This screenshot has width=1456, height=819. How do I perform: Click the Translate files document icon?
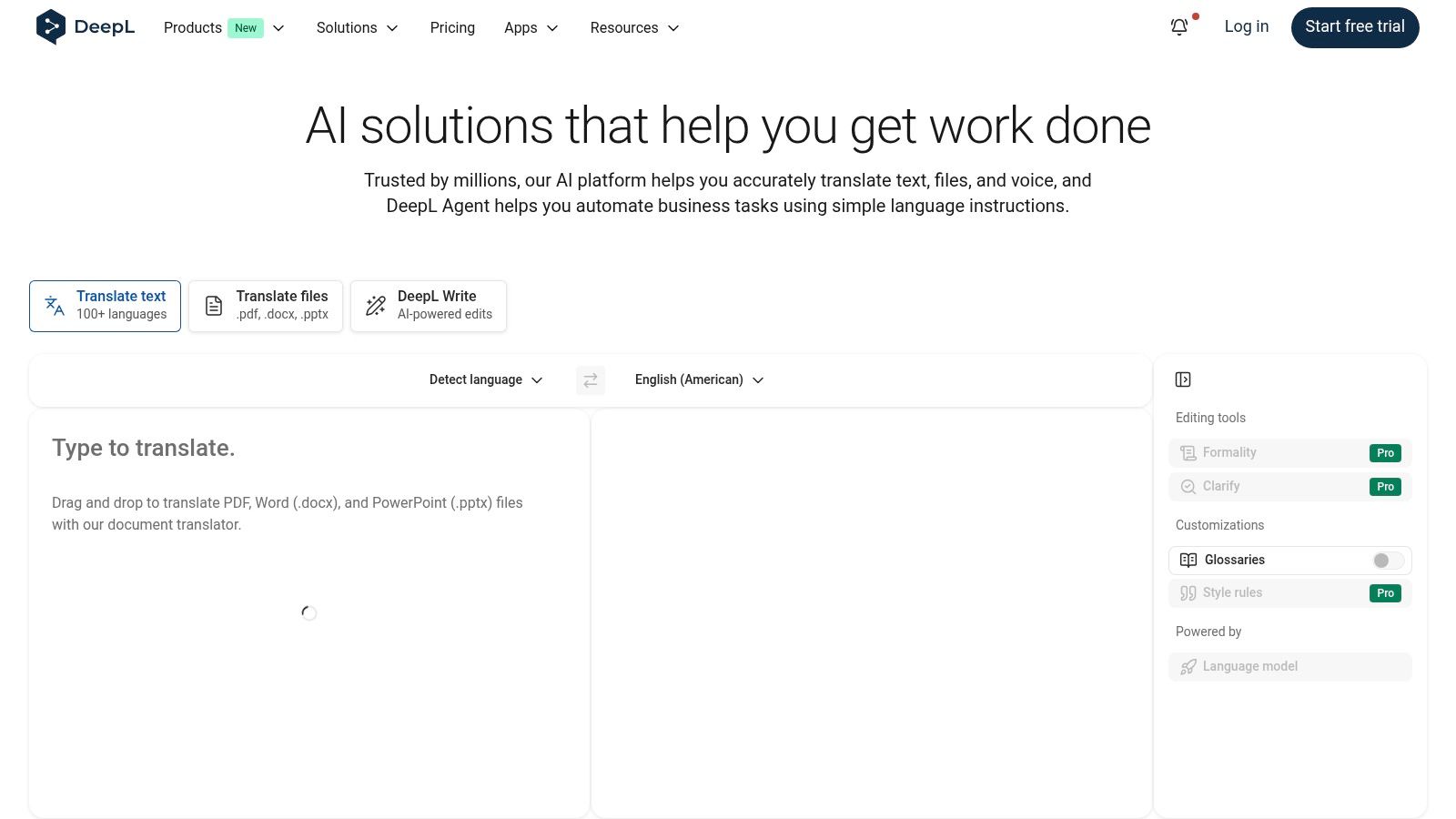[214, 306]
